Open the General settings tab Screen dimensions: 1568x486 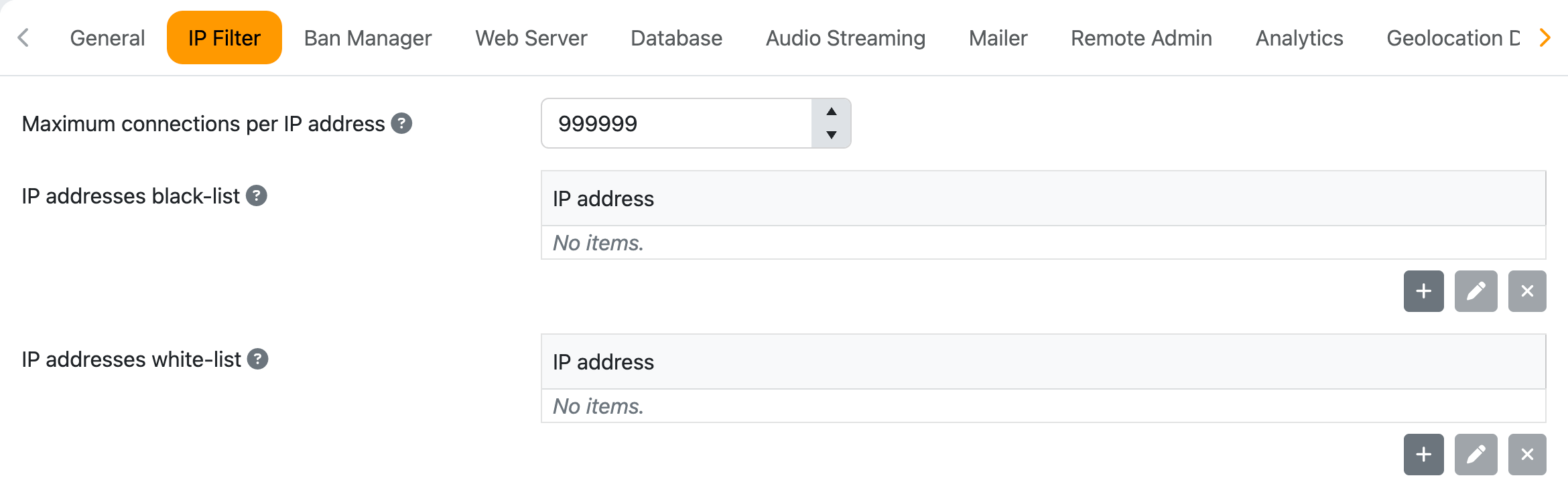click(x=107, y=38)
